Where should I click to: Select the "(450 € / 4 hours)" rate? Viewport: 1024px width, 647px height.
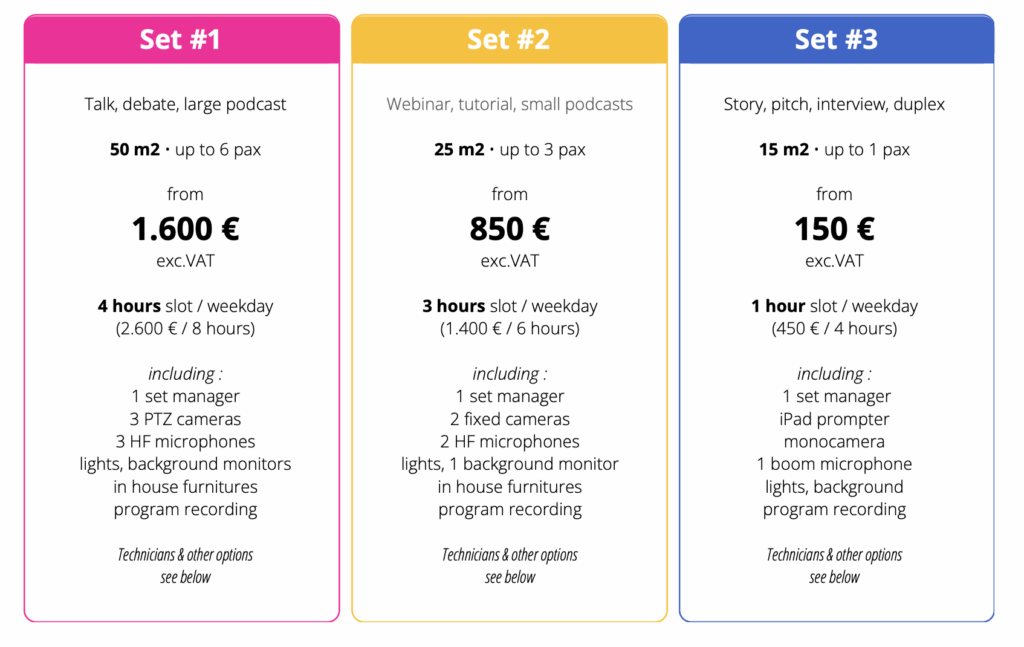point(834,328)
